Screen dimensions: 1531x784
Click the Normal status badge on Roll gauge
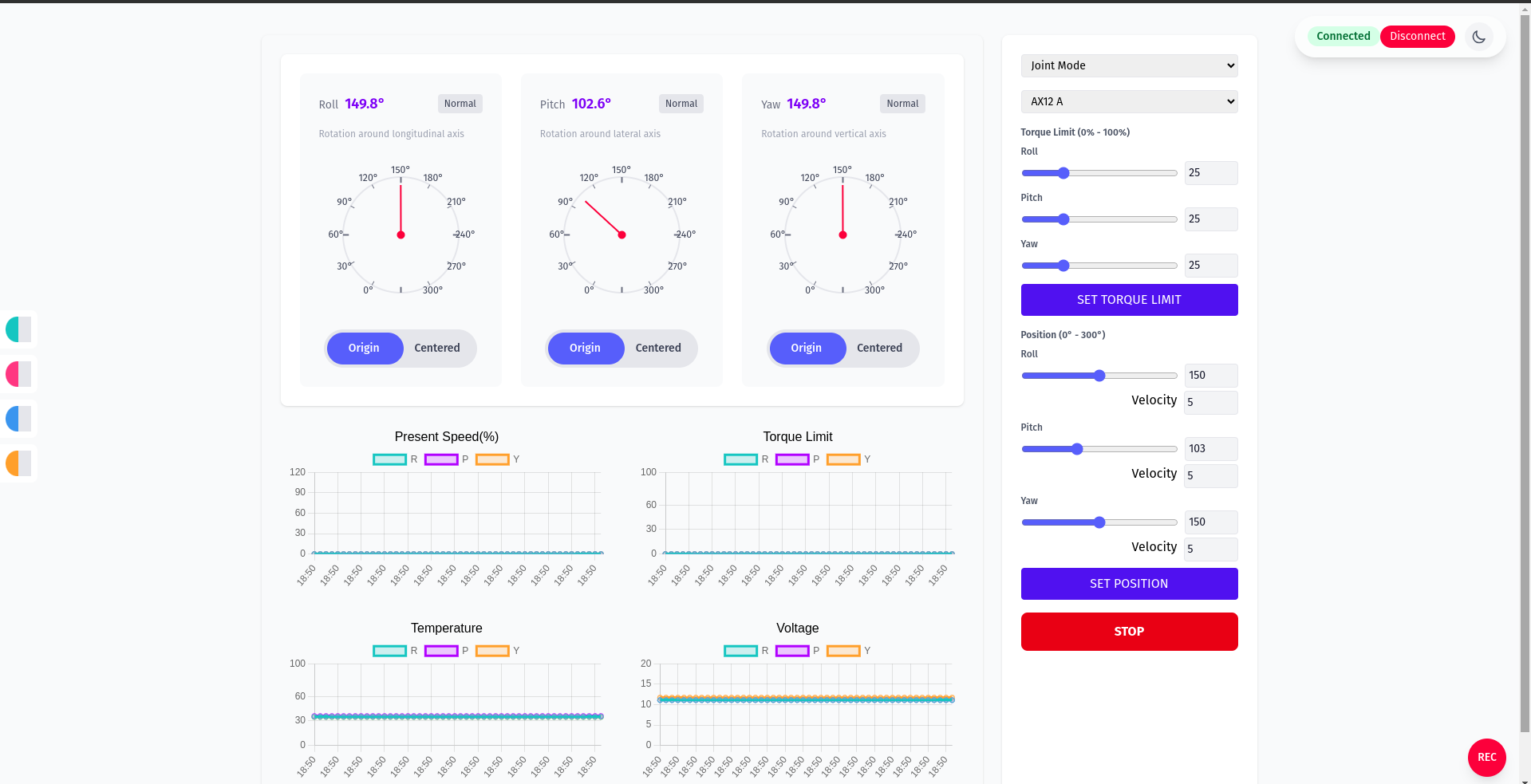coord(460,103)
